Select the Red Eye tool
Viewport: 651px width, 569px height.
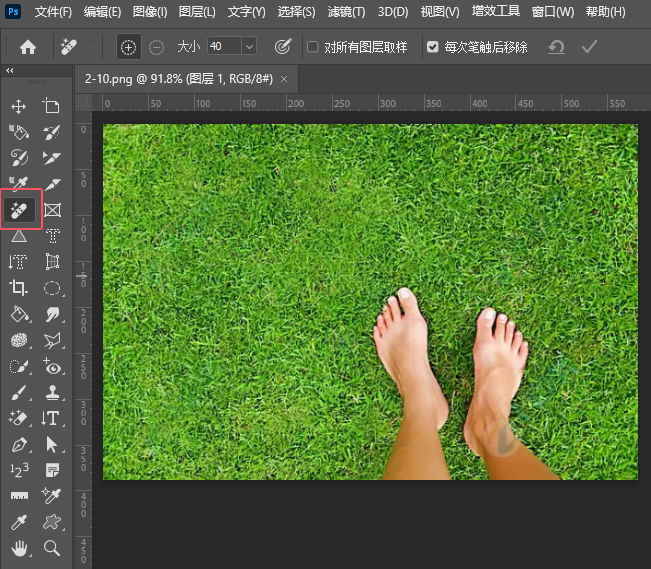(52, 366)
